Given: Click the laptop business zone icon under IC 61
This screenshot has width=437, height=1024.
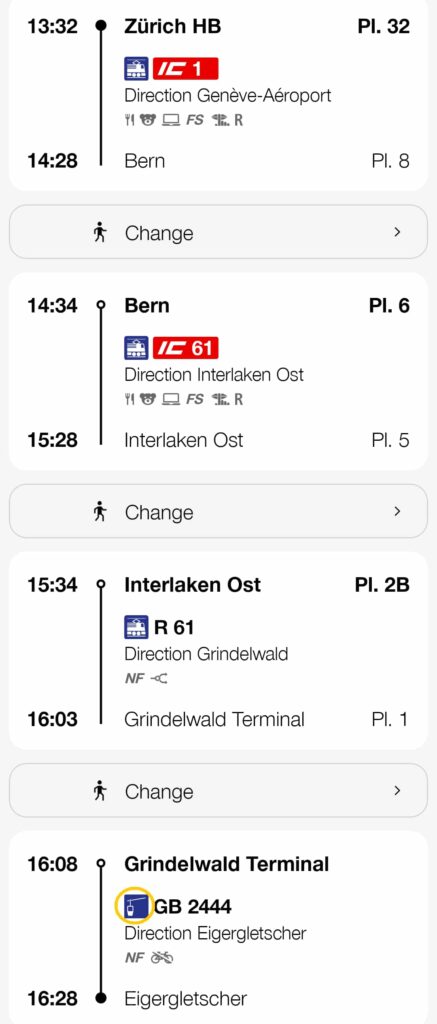Looking at the screenshot, I should pyautogui.click(x=171, y=400).
